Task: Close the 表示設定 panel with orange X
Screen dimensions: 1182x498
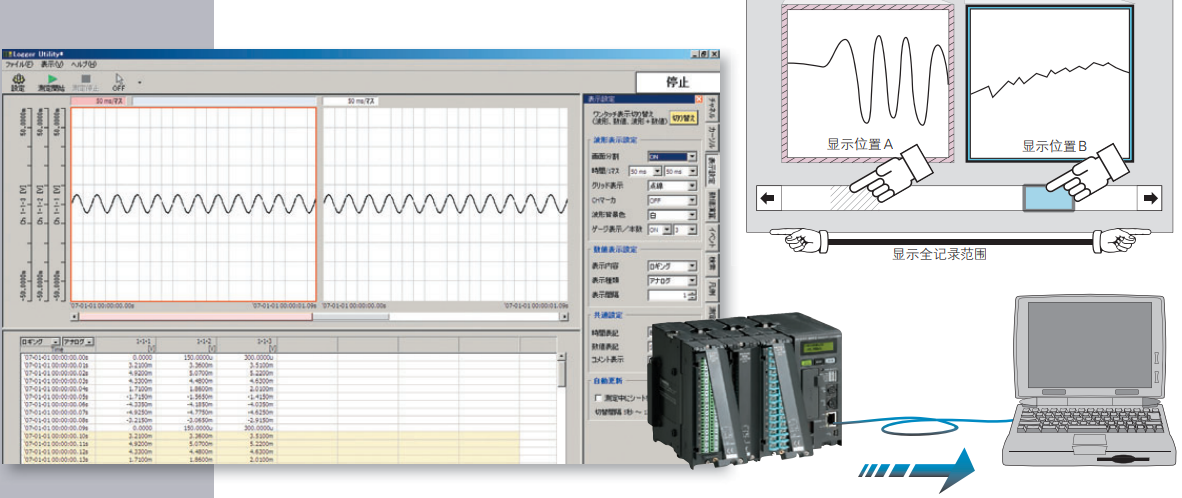Action: click(698, 99)
